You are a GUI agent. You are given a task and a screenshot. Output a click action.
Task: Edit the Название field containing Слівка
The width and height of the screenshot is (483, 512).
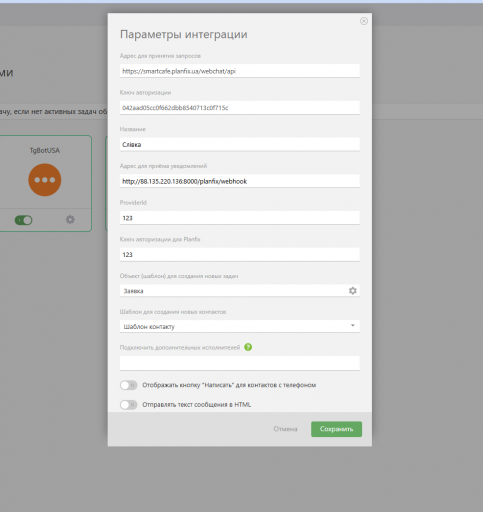240,144
